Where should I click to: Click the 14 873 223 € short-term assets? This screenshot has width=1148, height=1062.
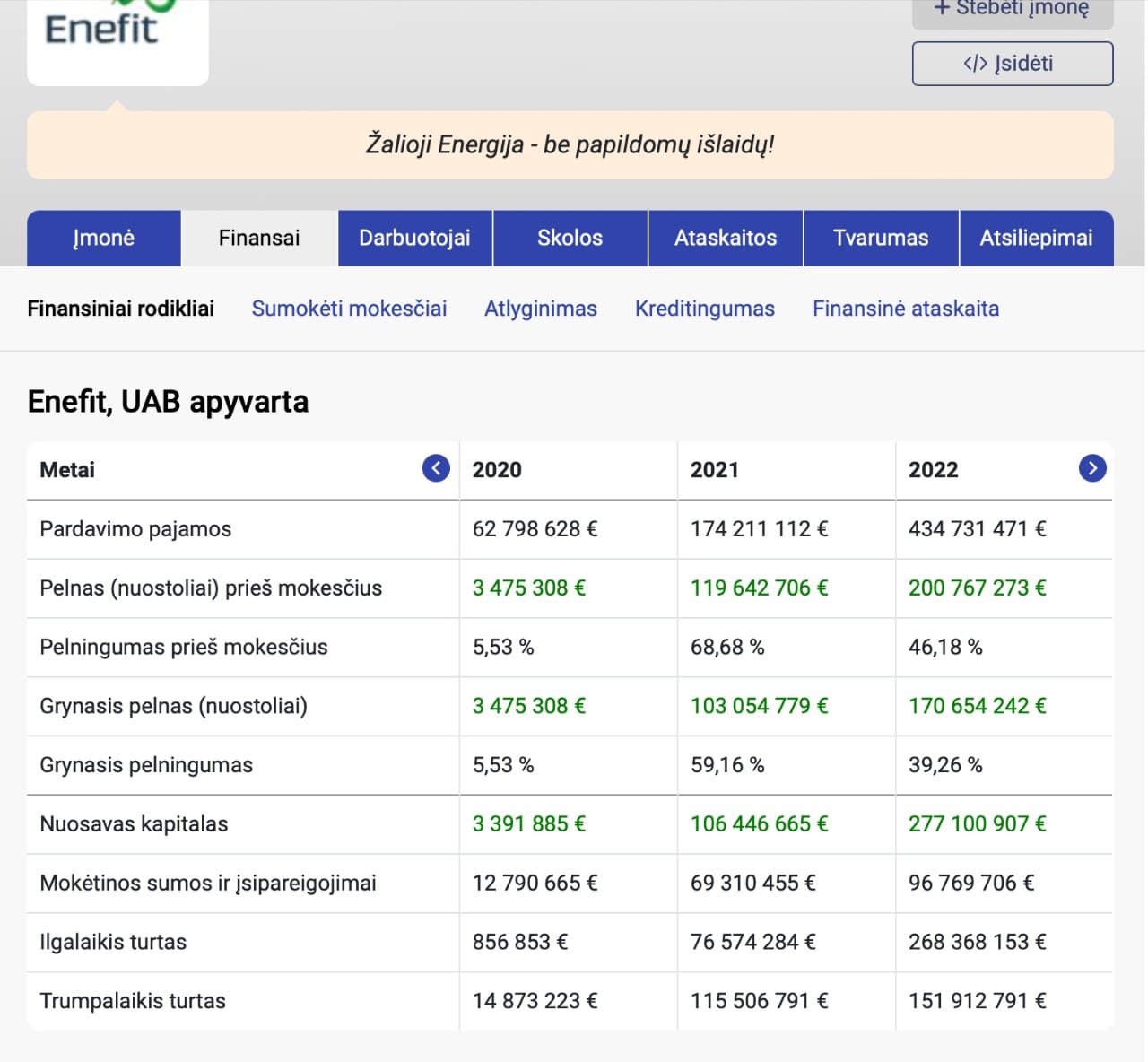[x=535, y=1001]
